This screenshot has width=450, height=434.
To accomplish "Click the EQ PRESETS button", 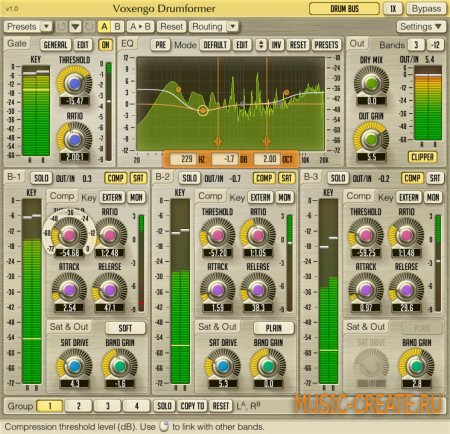I will 326,45.
